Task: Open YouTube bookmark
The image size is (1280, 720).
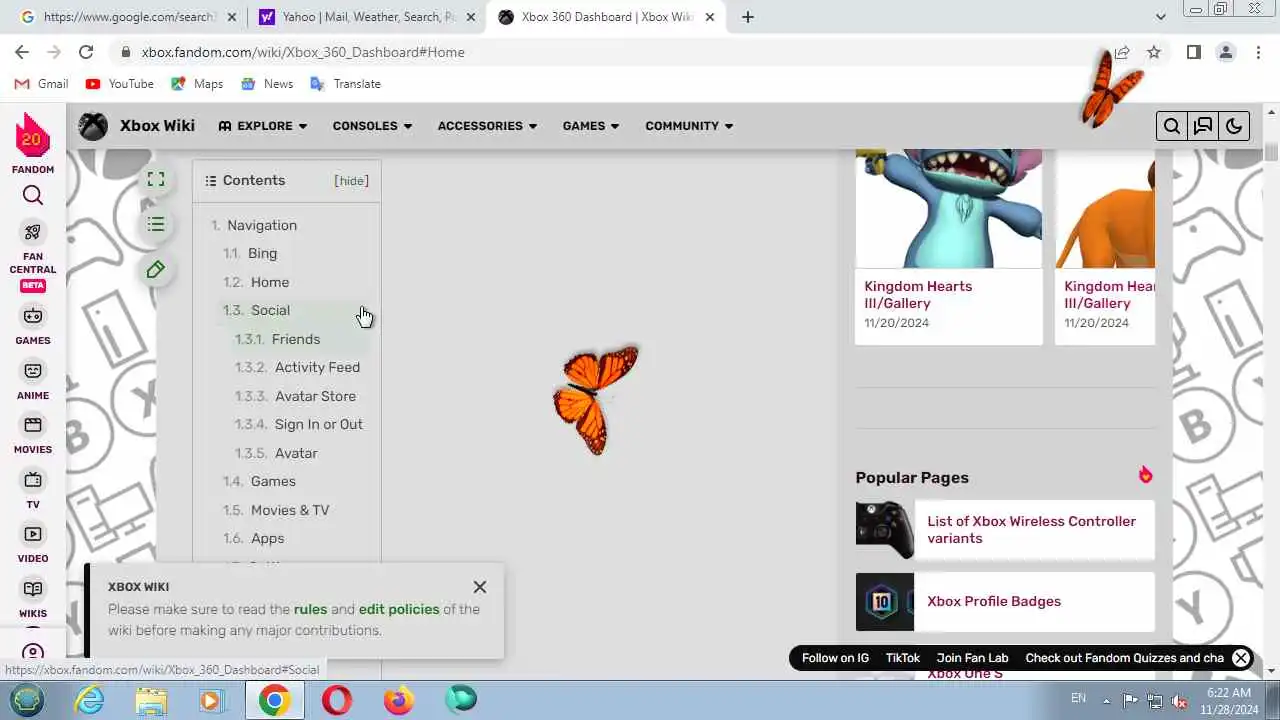Action: pos(120,84)
